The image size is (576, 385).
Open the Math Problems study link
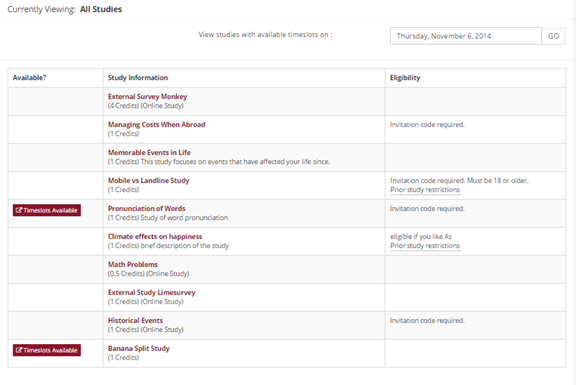(x=133, y=265)
